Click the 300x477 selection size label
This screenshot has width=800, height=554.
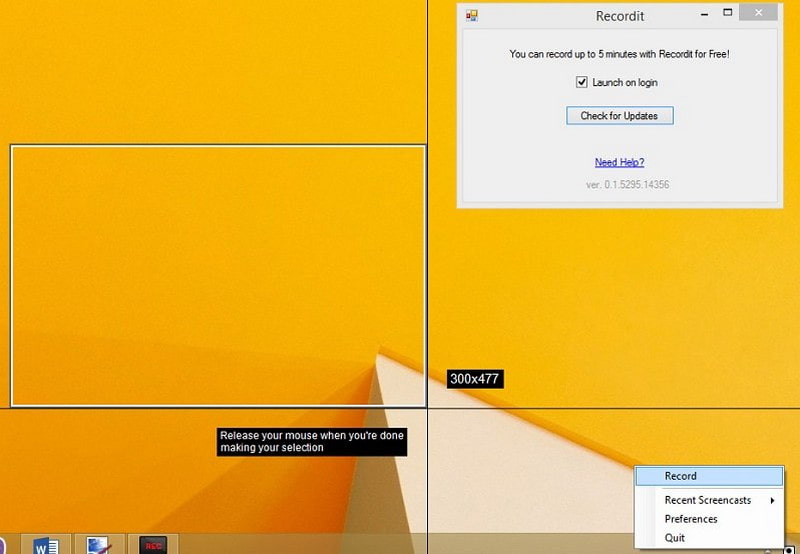point(475,379)
